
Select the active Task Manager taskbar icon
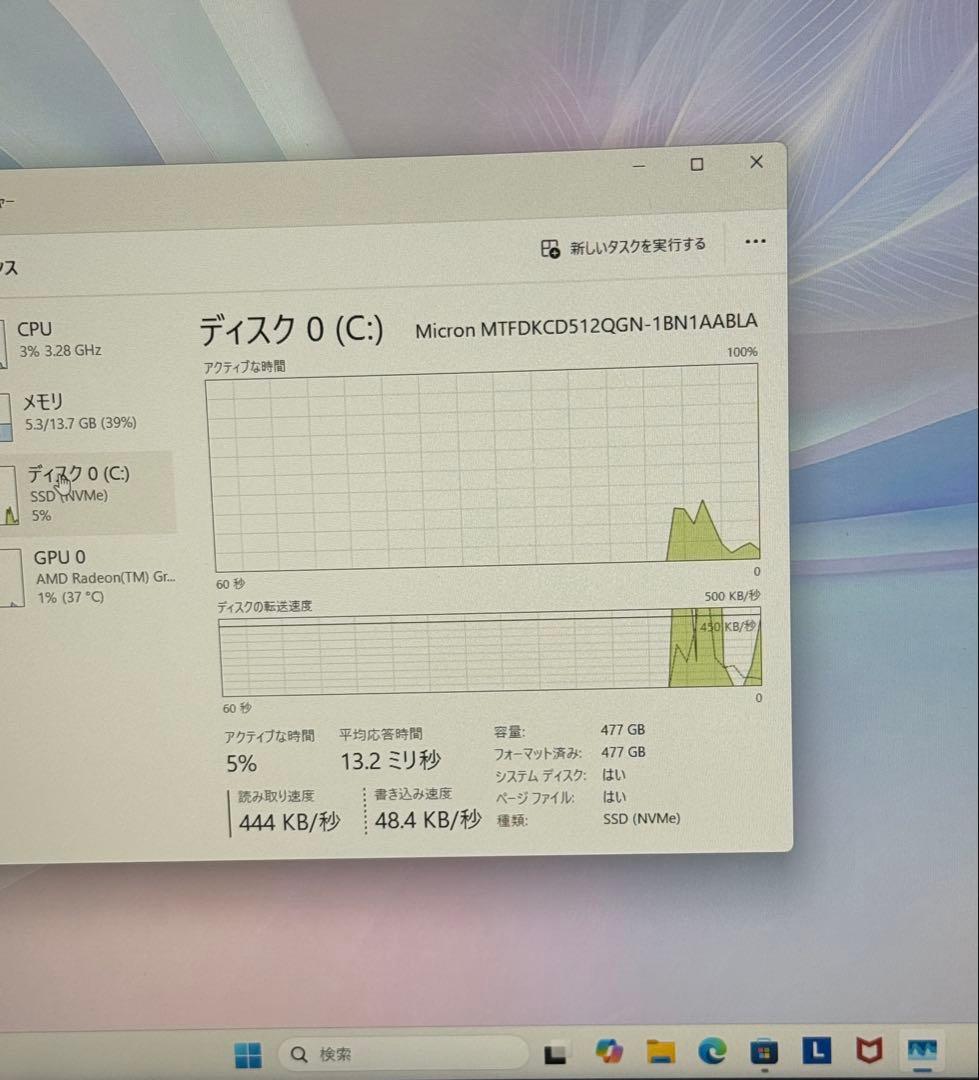coord(920,1052)
